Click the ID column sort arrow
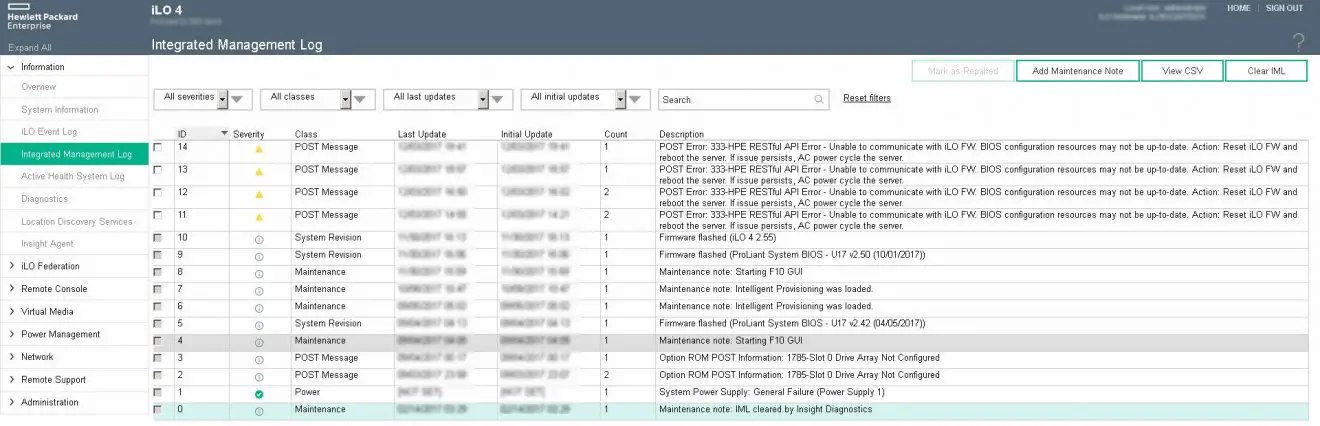1320x426 pixels. [x=224, y=134]
